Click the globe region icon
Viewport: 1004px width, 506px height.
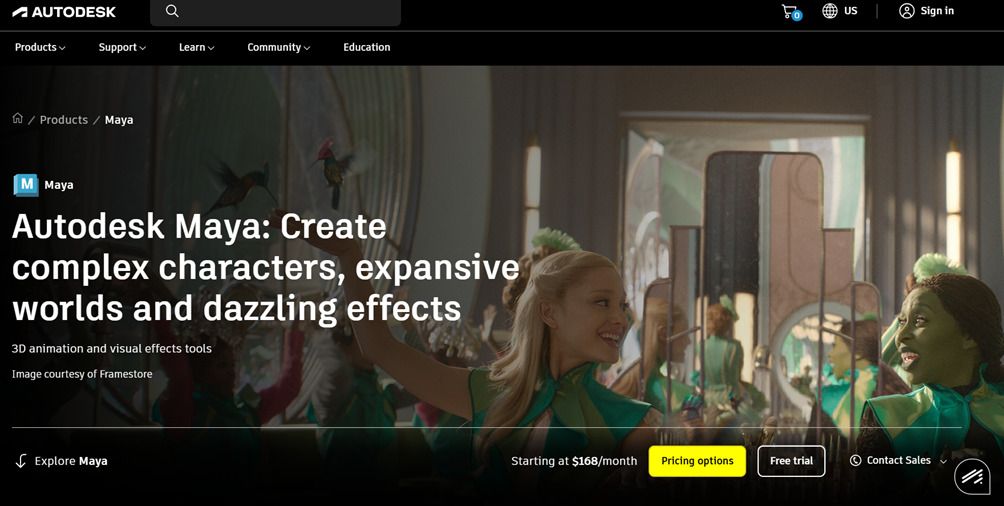830,11
